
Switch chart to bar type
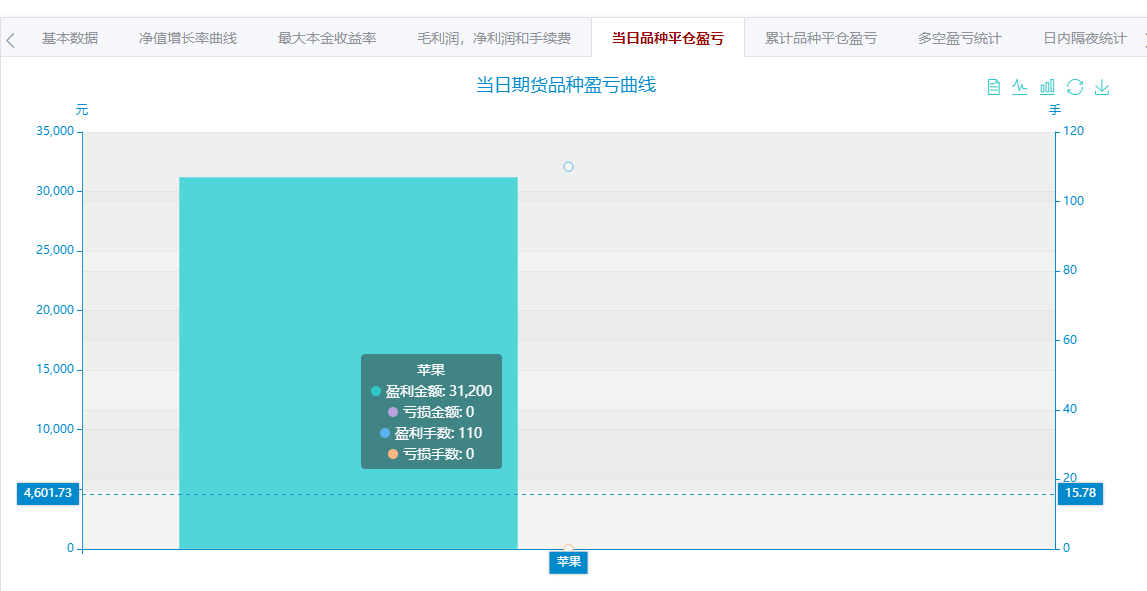pyautogui.click(x=1048, y=87)
